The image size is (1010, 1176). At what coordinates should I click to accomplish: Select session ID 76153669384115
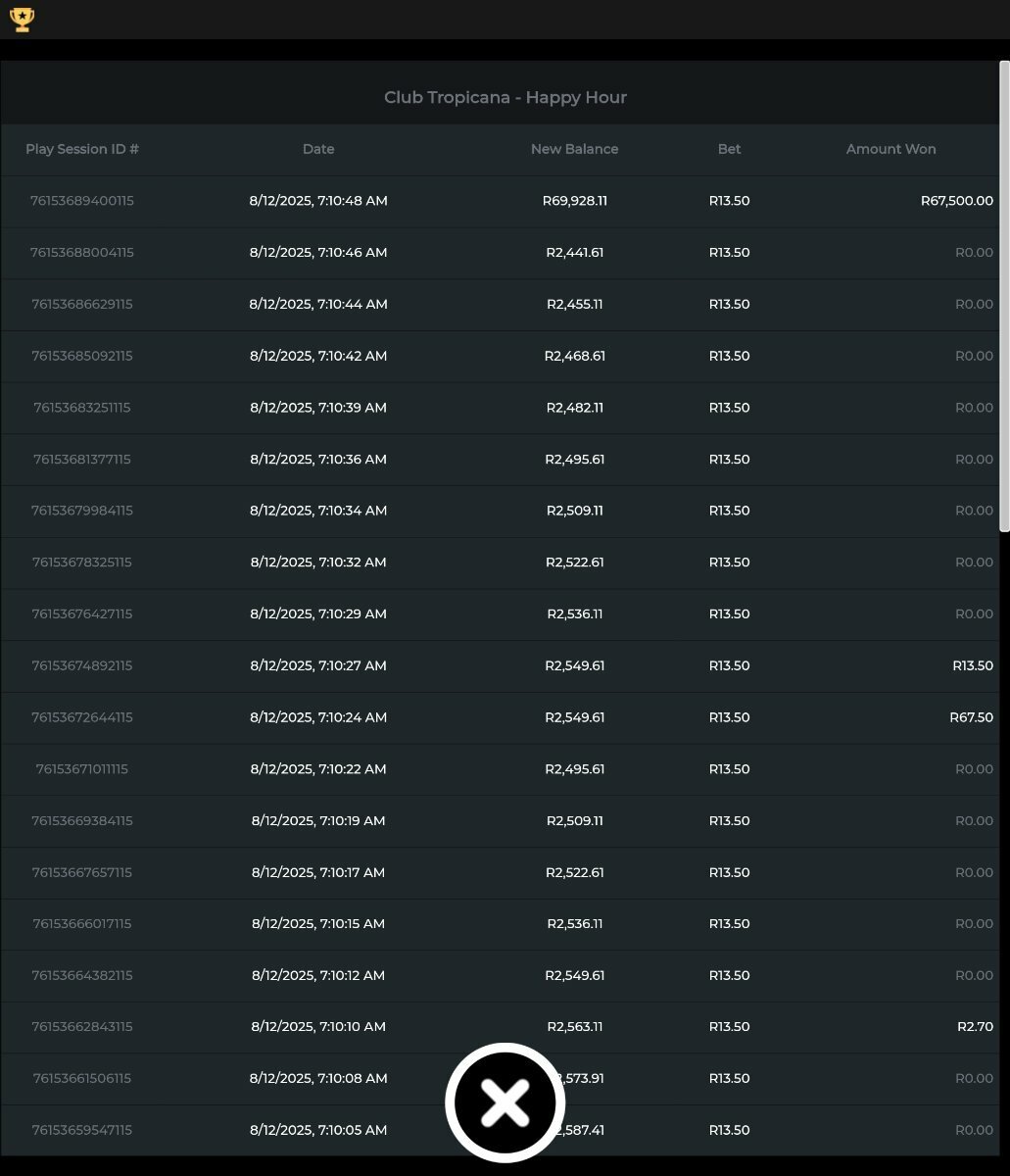[82, 821]
